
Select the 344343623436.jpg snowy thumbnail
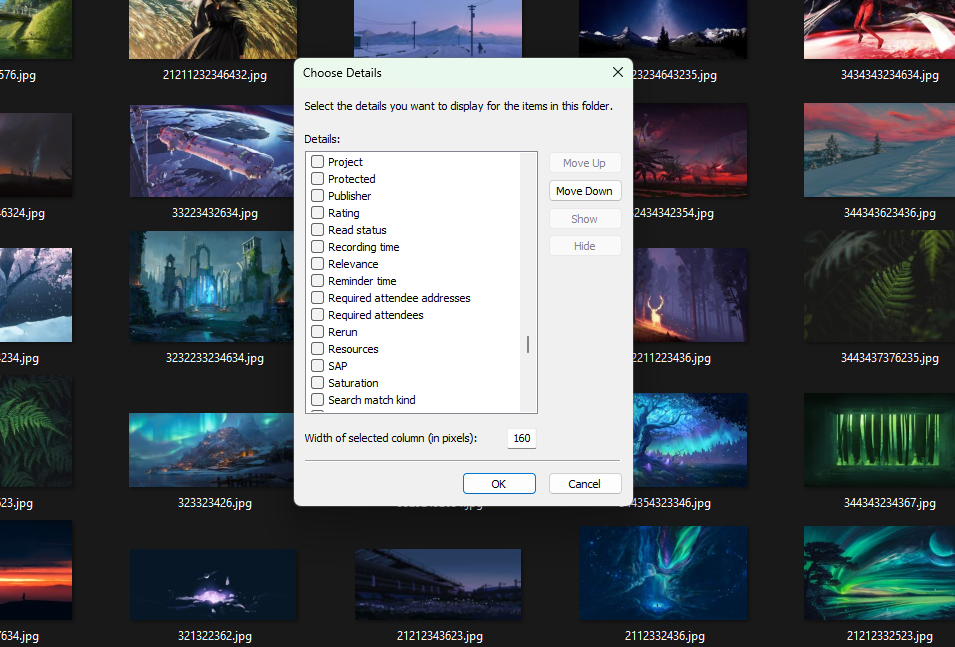pos(879,150)
